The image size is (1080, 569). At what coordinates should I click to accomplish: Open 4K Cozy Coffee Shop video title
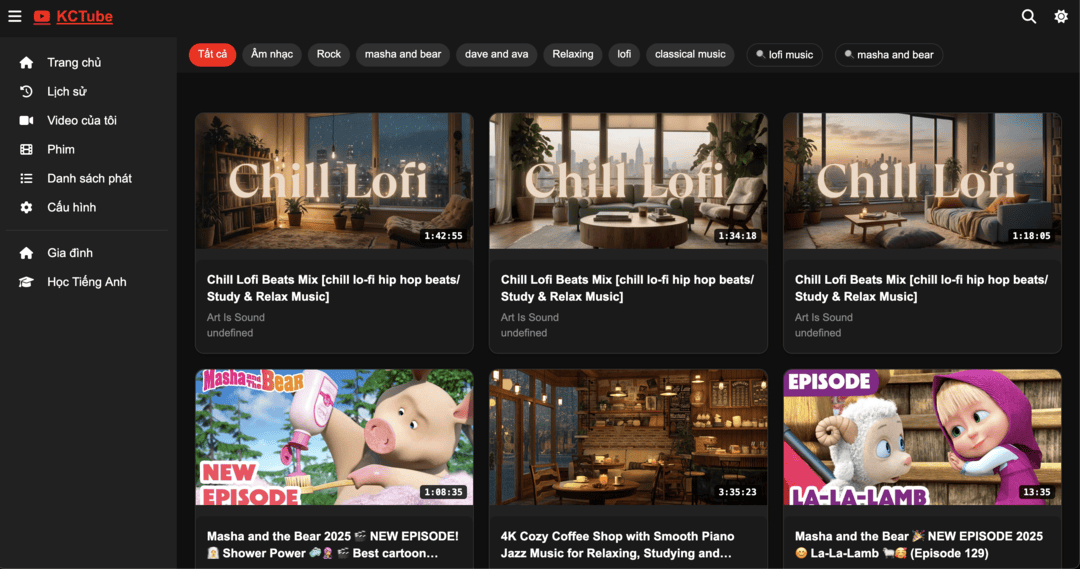tap(618, 544)
